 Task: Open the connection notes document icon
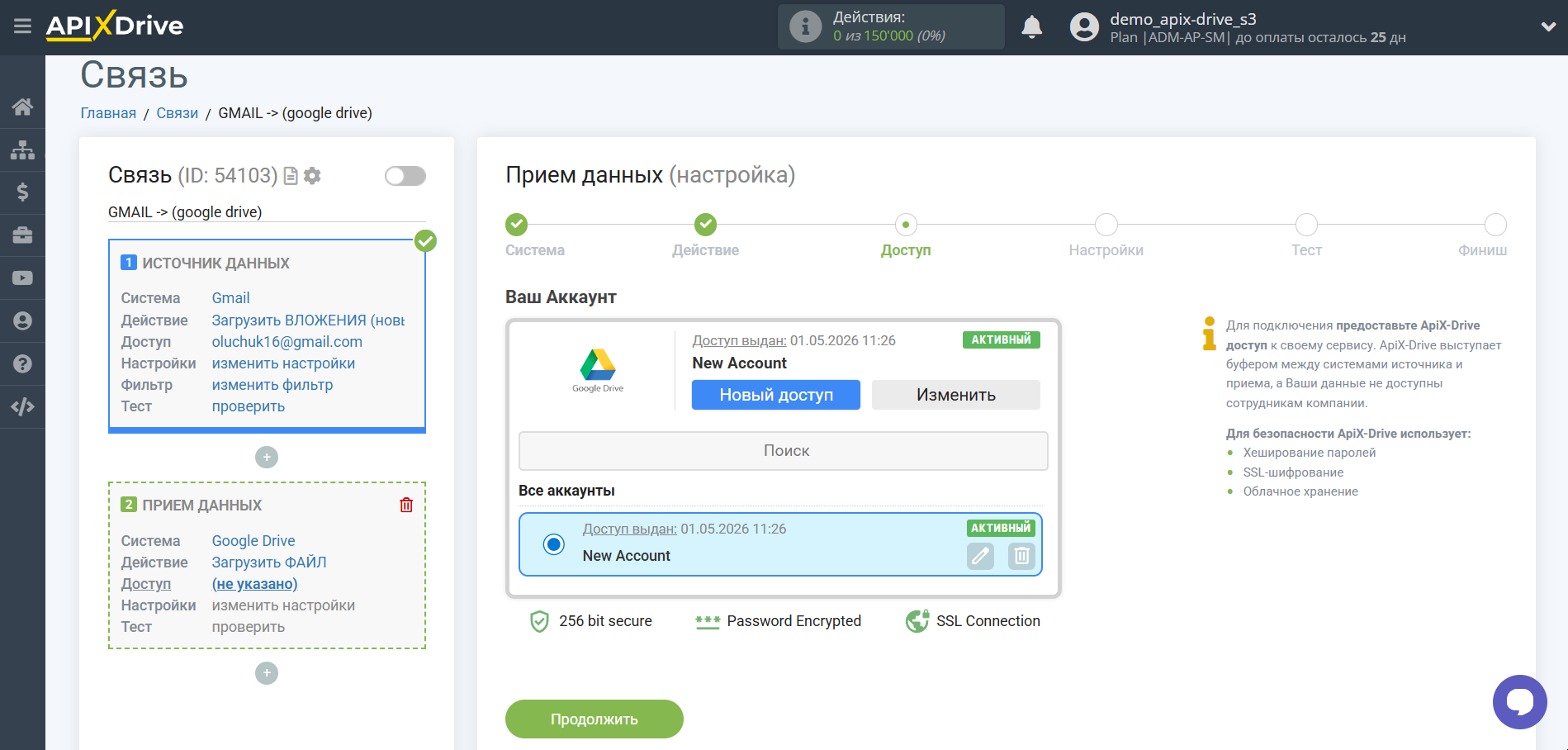click(291, 176)
